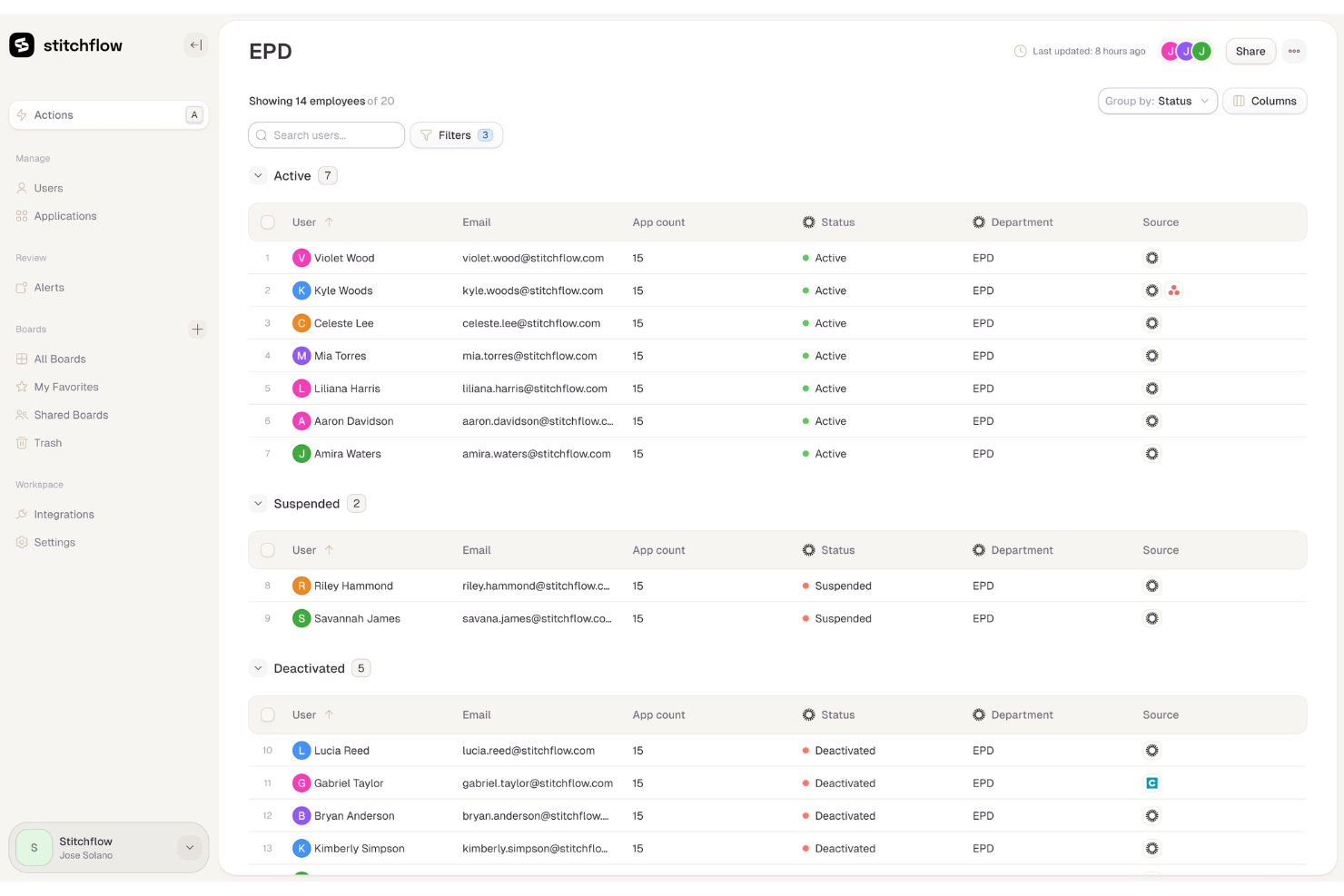Viewport: 1344px width, 896px height.
Task: Select the checkbox next to Violet Wood
Action: tap(267, 258)
